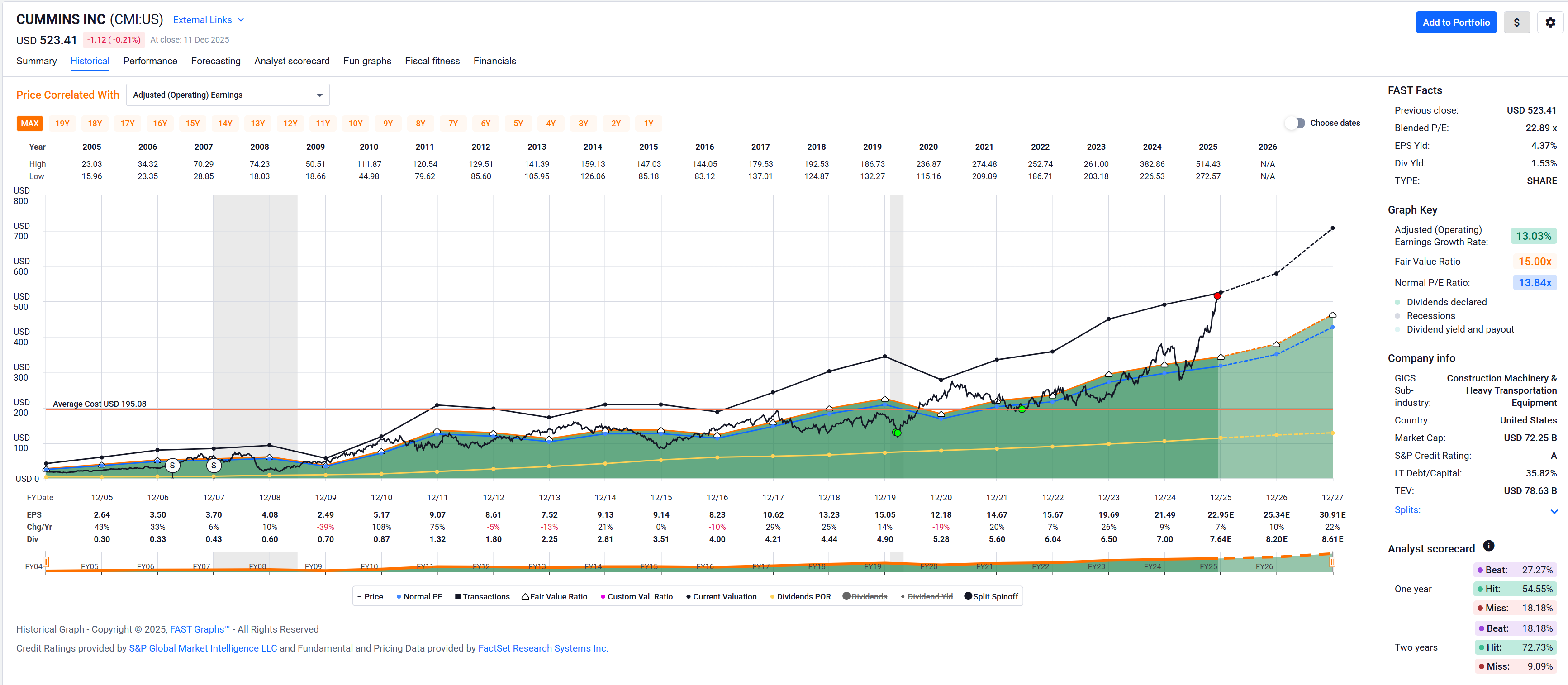Click the Fair Value Ratio triangle legend icon
Screen dimensions: 1568x685
pos(525,597)
